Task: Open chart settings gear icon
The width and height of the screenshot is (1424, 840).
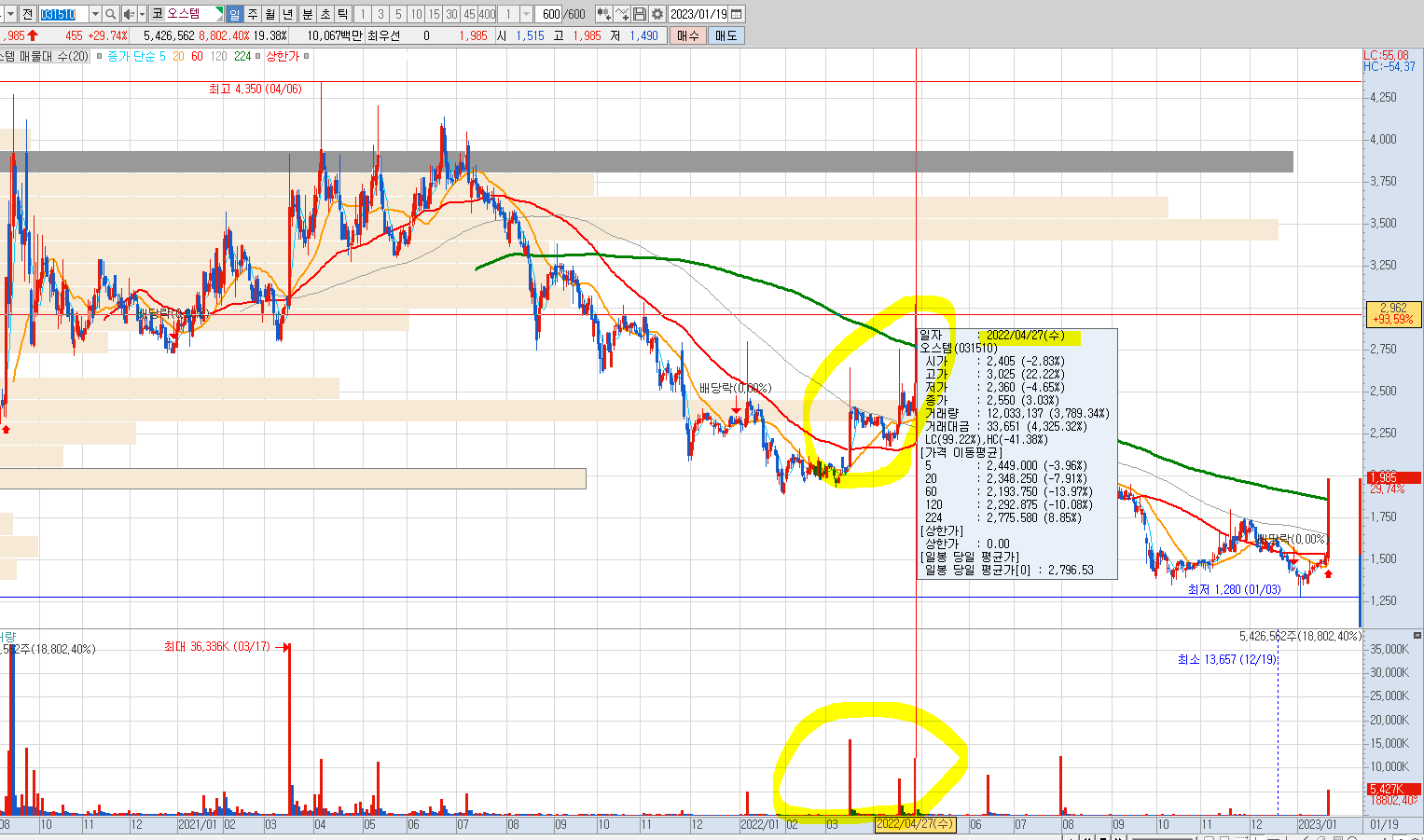Action: (x=657, y=14)
